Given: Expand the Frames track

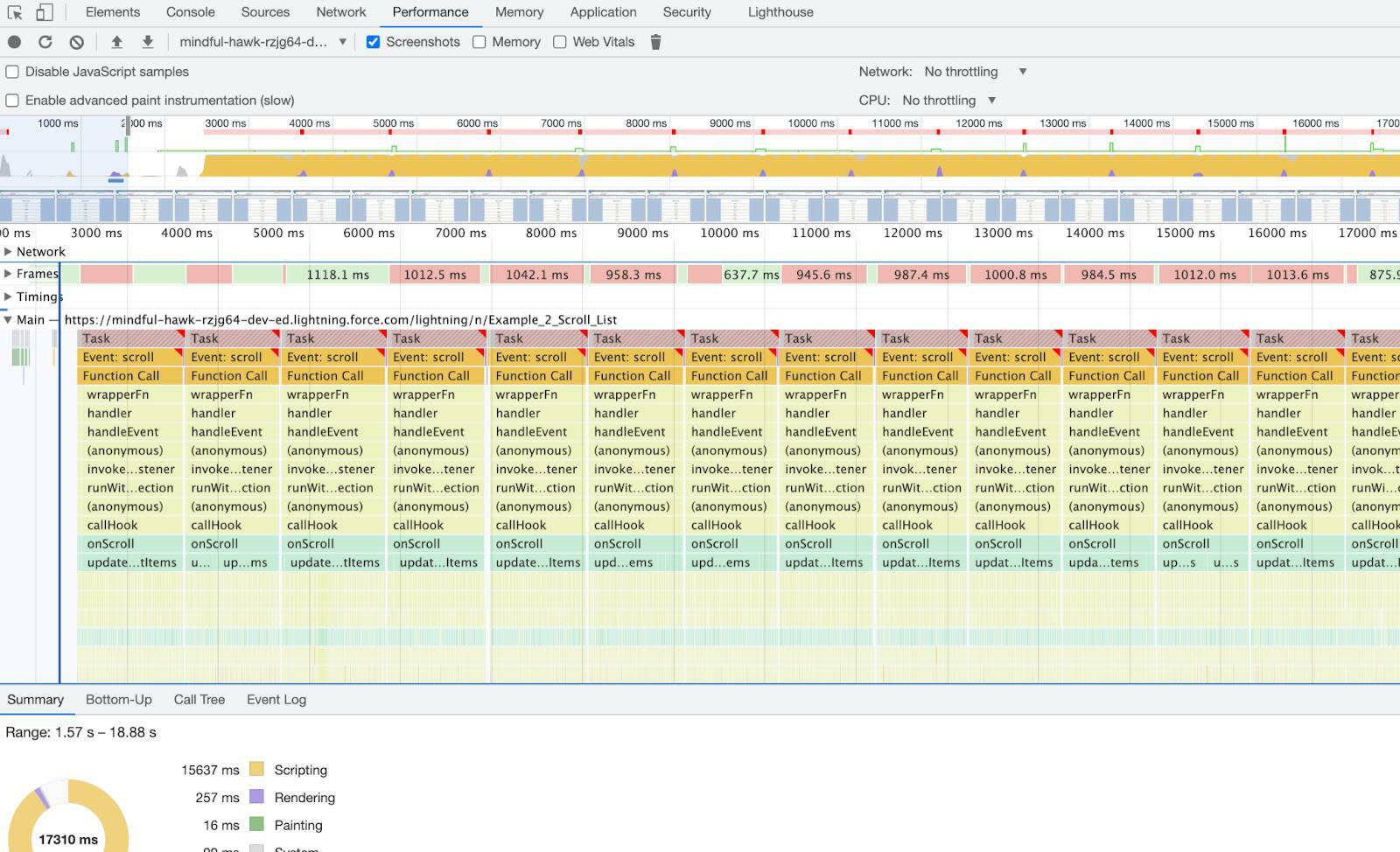Looking at the screenshot, I should click(x=8, y=274).
